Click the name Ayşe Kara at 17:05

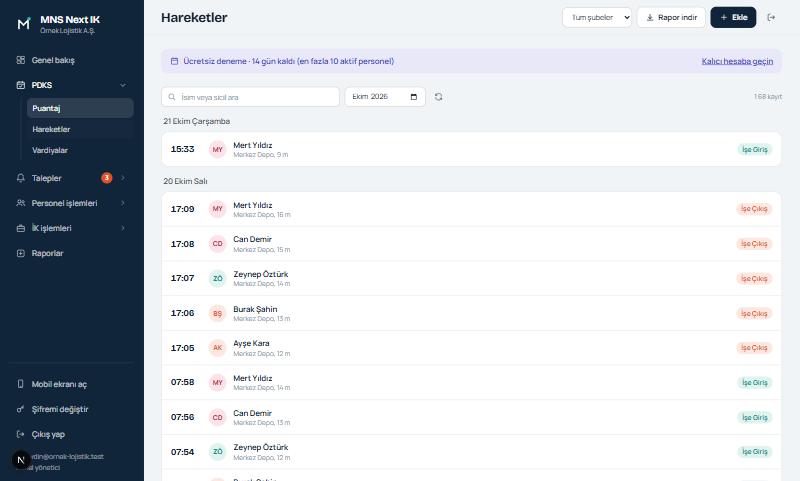tap(251, 343)
